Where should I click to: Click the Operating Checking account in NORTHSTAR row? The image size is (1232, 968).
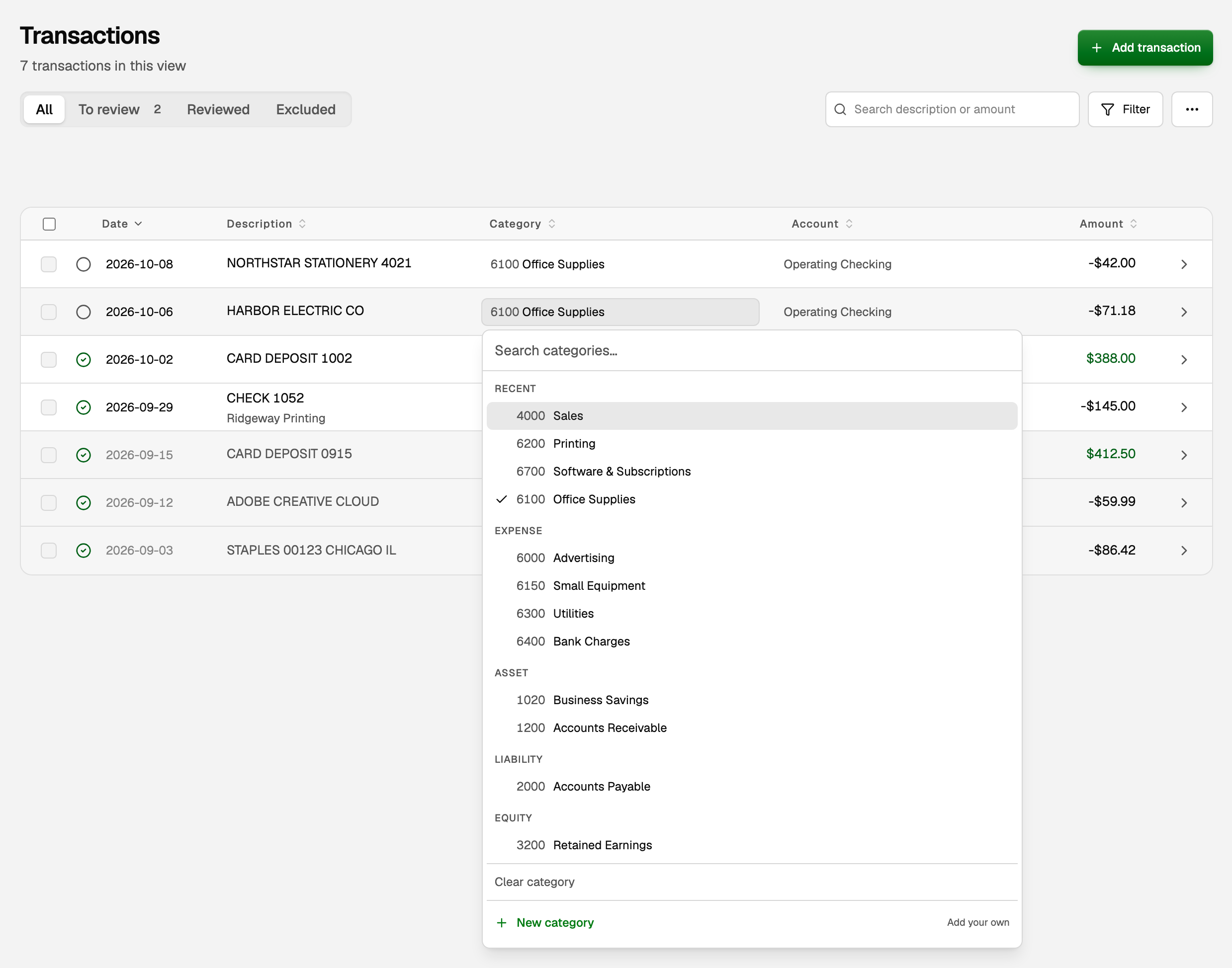point(837,264)
